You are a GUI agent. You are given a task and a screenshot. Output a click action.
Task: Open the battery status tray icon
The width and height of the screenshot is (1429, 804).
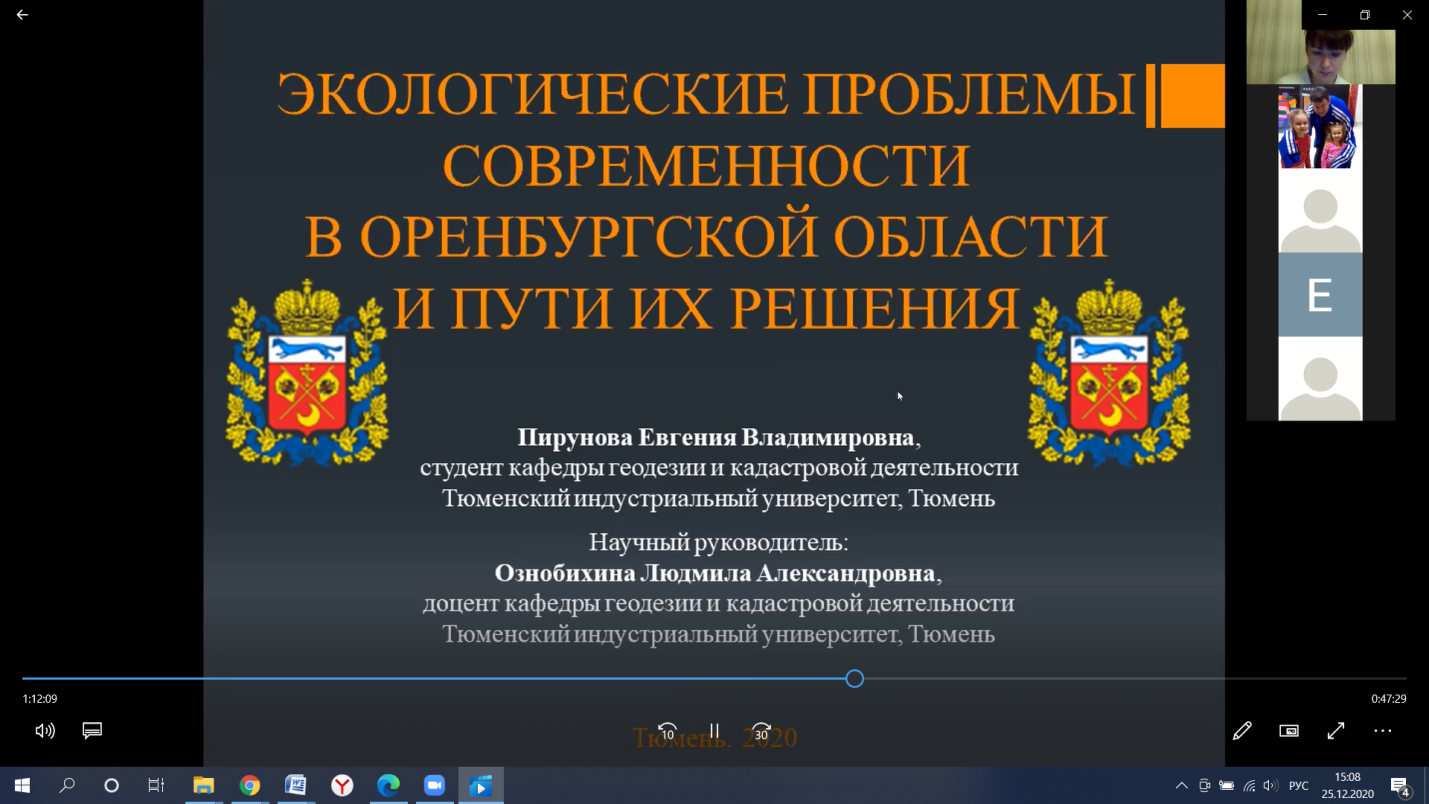point(1226,786)
